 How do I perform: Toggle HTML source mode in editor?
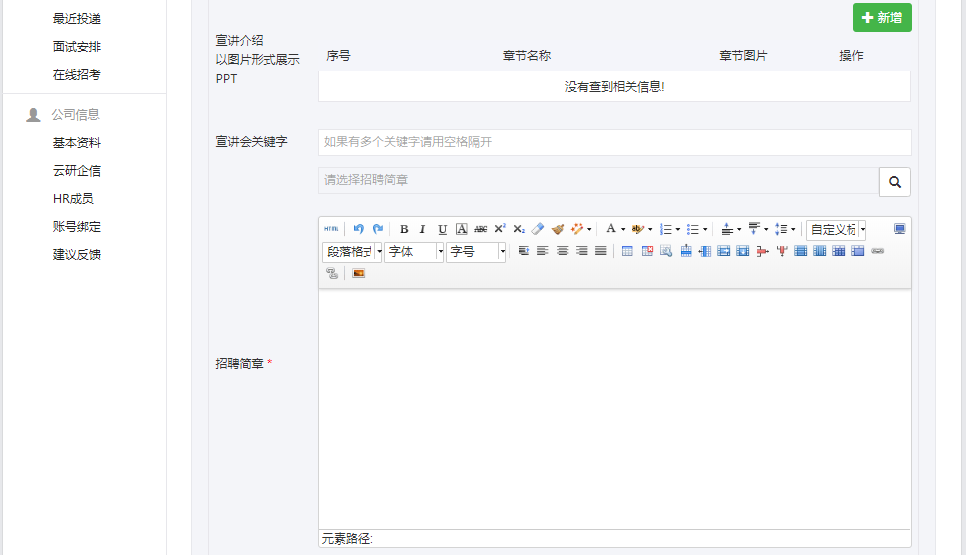331,229
